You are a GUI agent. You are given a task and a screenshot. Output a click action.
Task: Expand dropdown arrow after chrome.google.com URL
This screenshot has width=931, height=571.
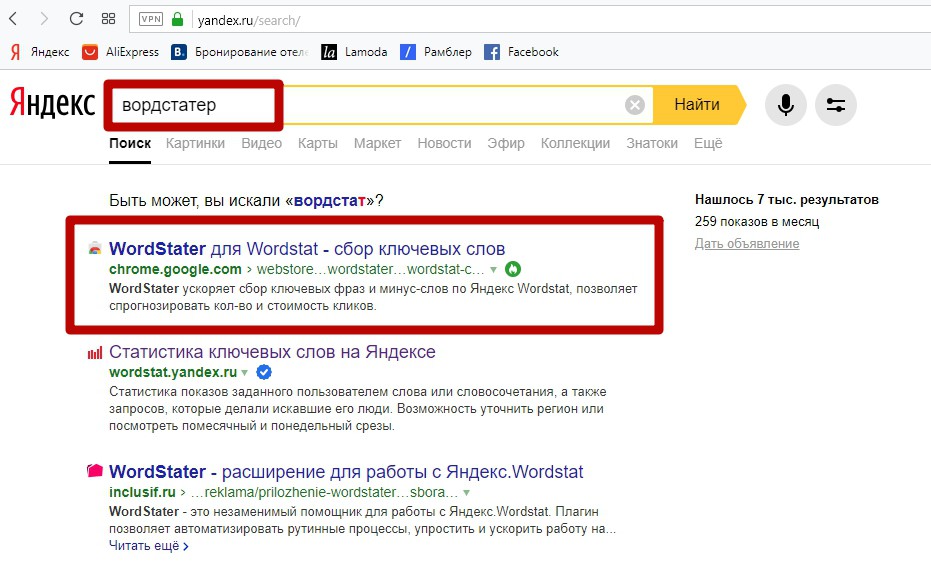(x=493, y=270)
